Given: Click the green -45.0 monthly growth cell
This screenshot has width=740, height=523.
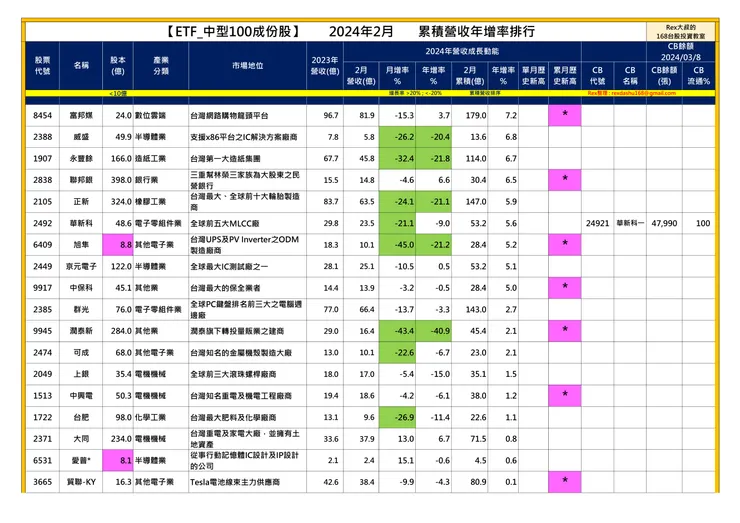Looking at the screenshot, I should point(397,245).
